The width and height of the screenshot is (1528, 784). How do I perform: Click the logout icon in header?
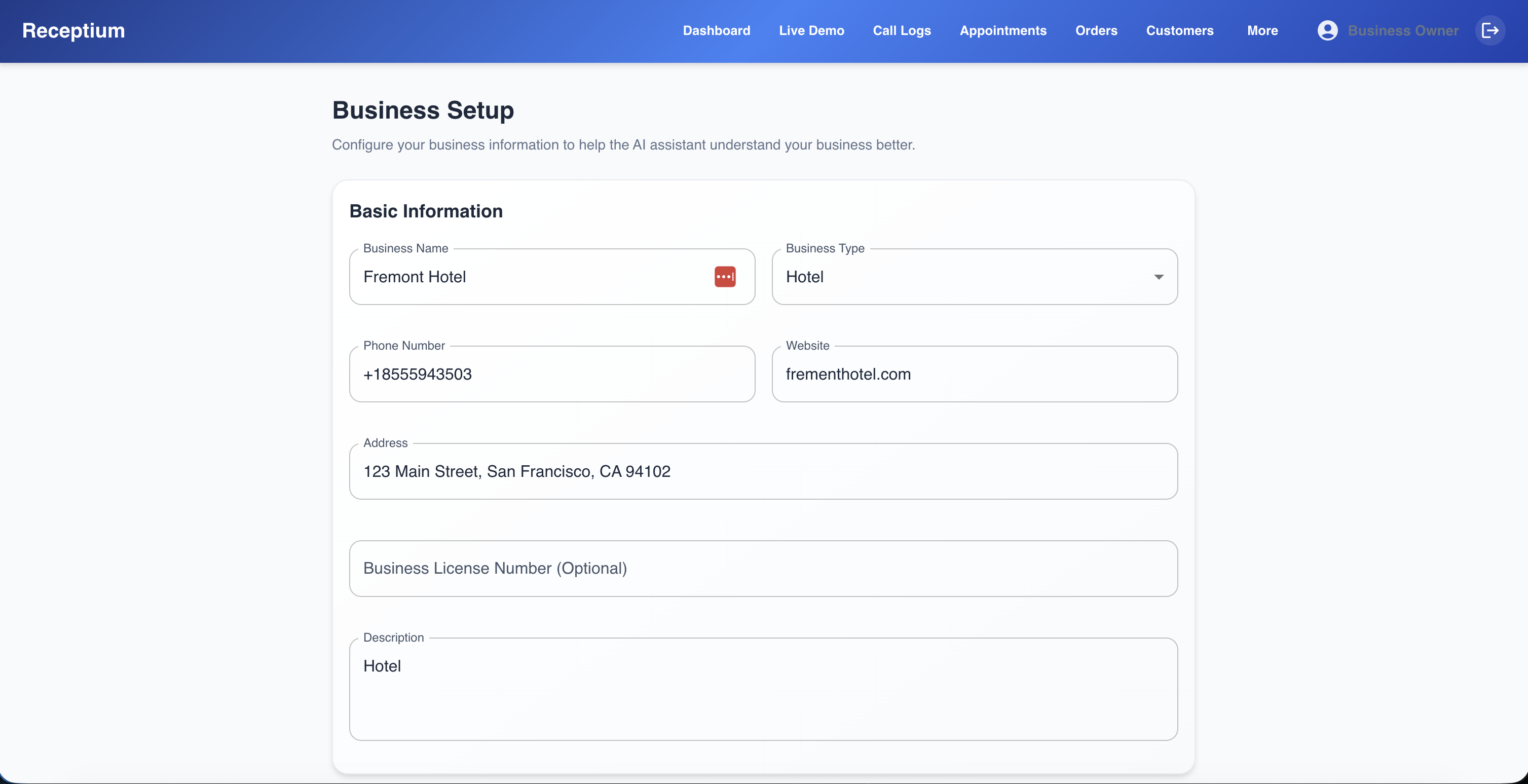[x=1489, y=30]
